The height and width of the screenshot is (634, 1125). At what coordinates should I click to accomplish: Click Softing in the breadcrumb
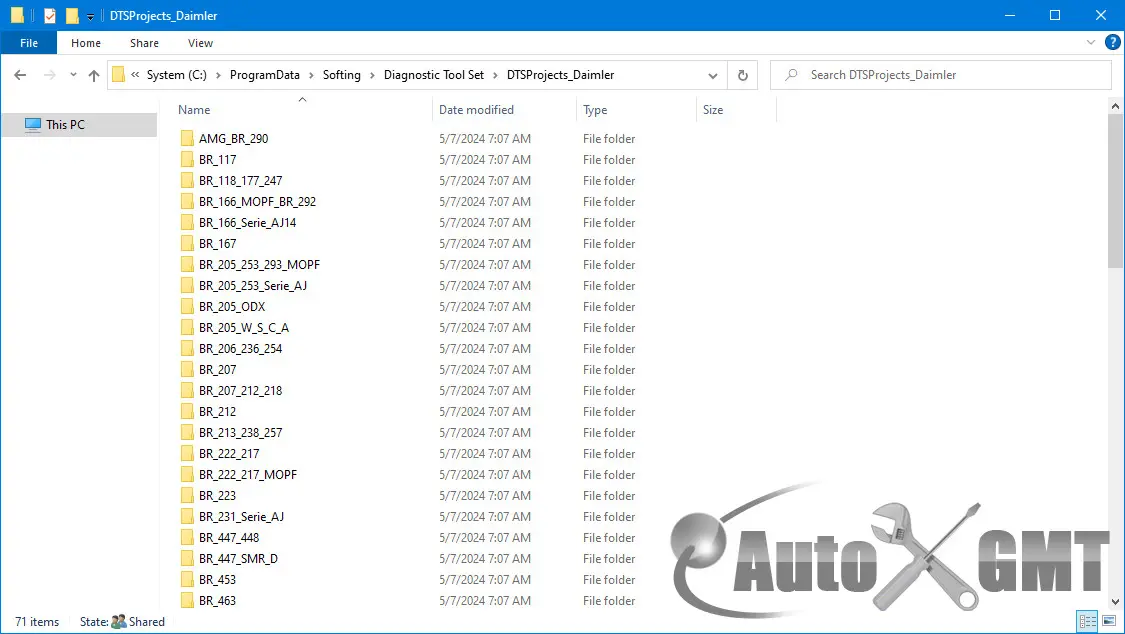[342, 75]
